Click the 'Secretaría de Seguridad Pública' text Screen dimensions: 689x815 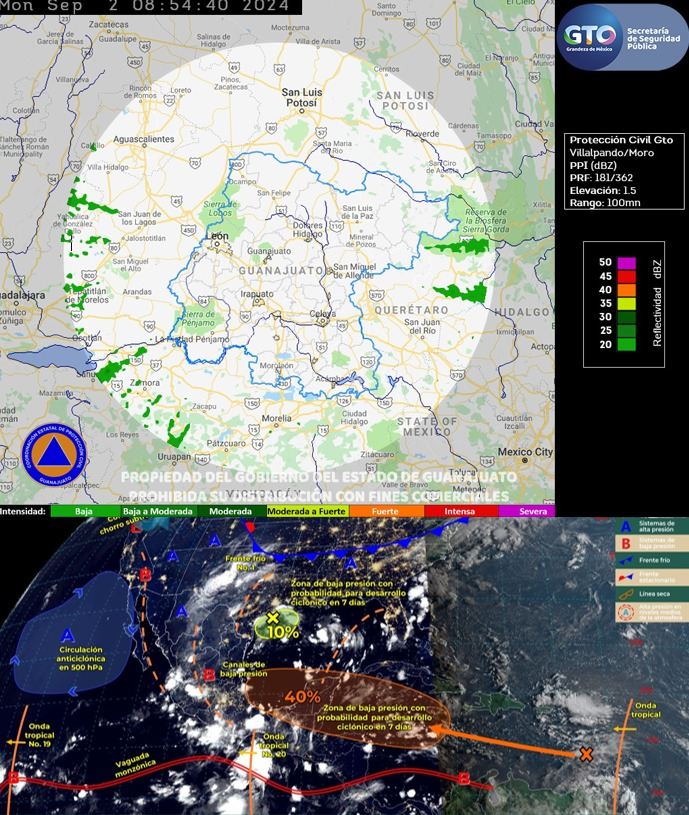[x=653, y=38]
